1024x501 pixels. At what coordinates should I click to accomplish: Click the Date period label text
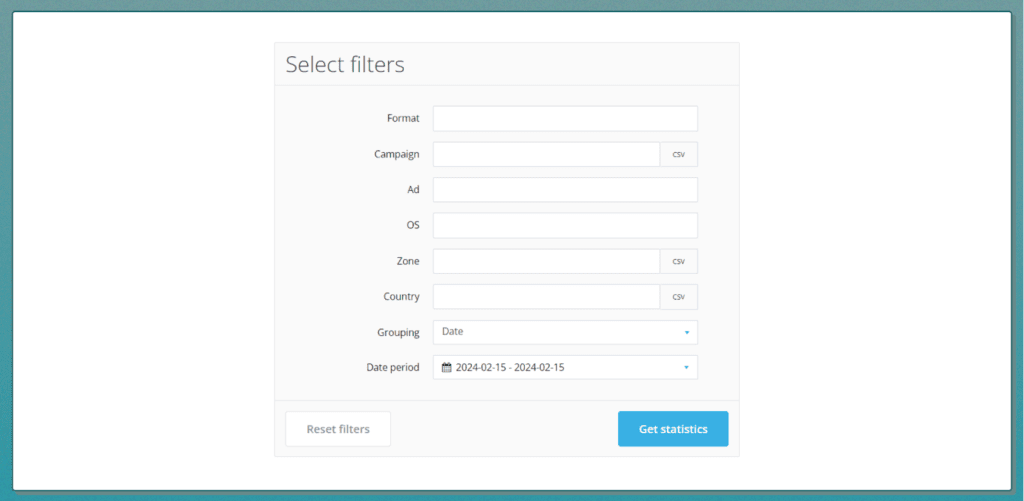click(393, 368)
